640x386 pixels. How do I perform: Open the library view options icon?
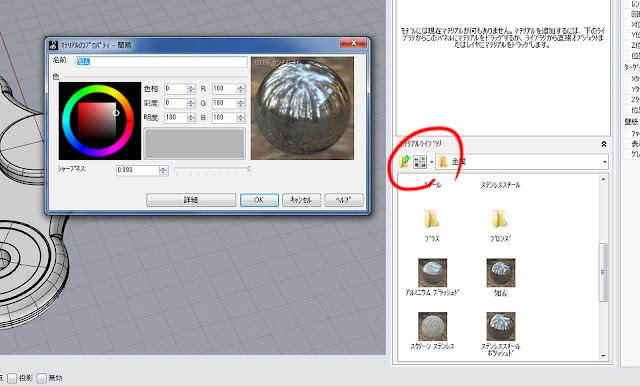(x=420, y=162)
